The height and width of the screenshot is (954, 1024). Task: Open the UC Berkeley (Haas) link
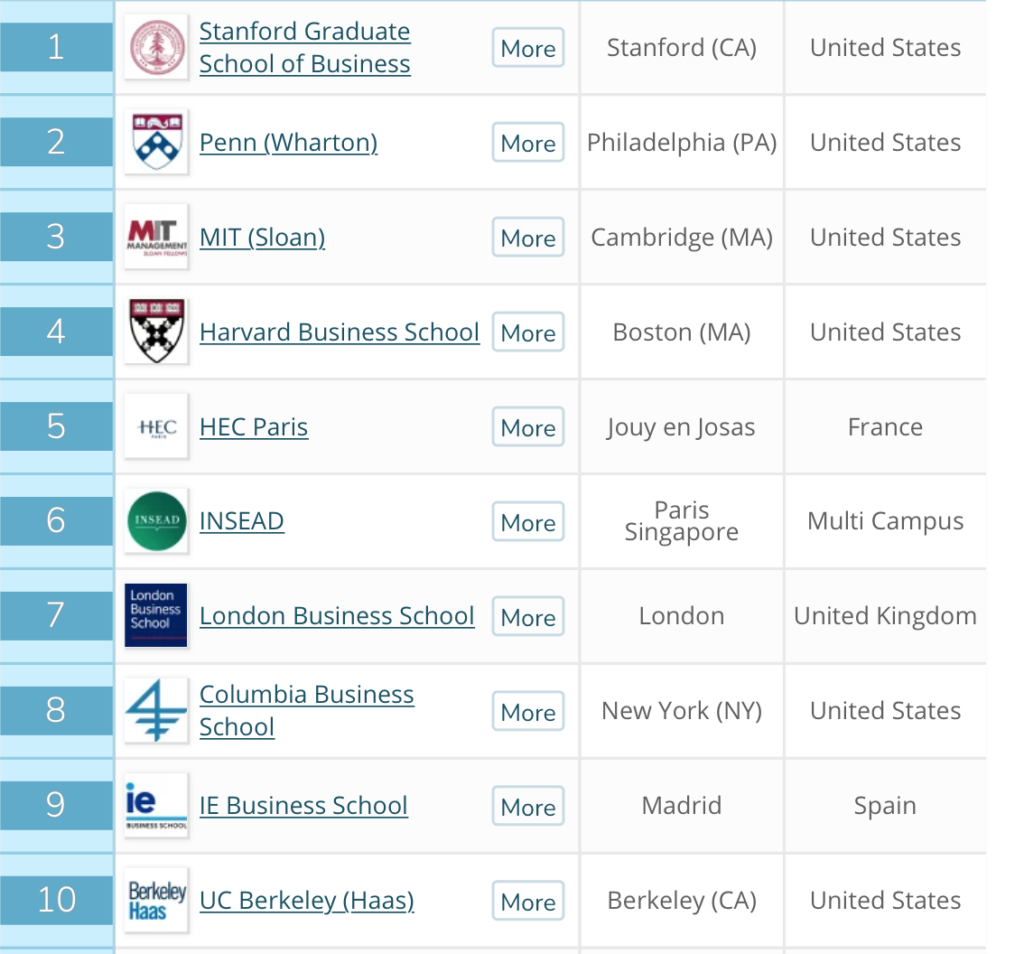[307, 900]
